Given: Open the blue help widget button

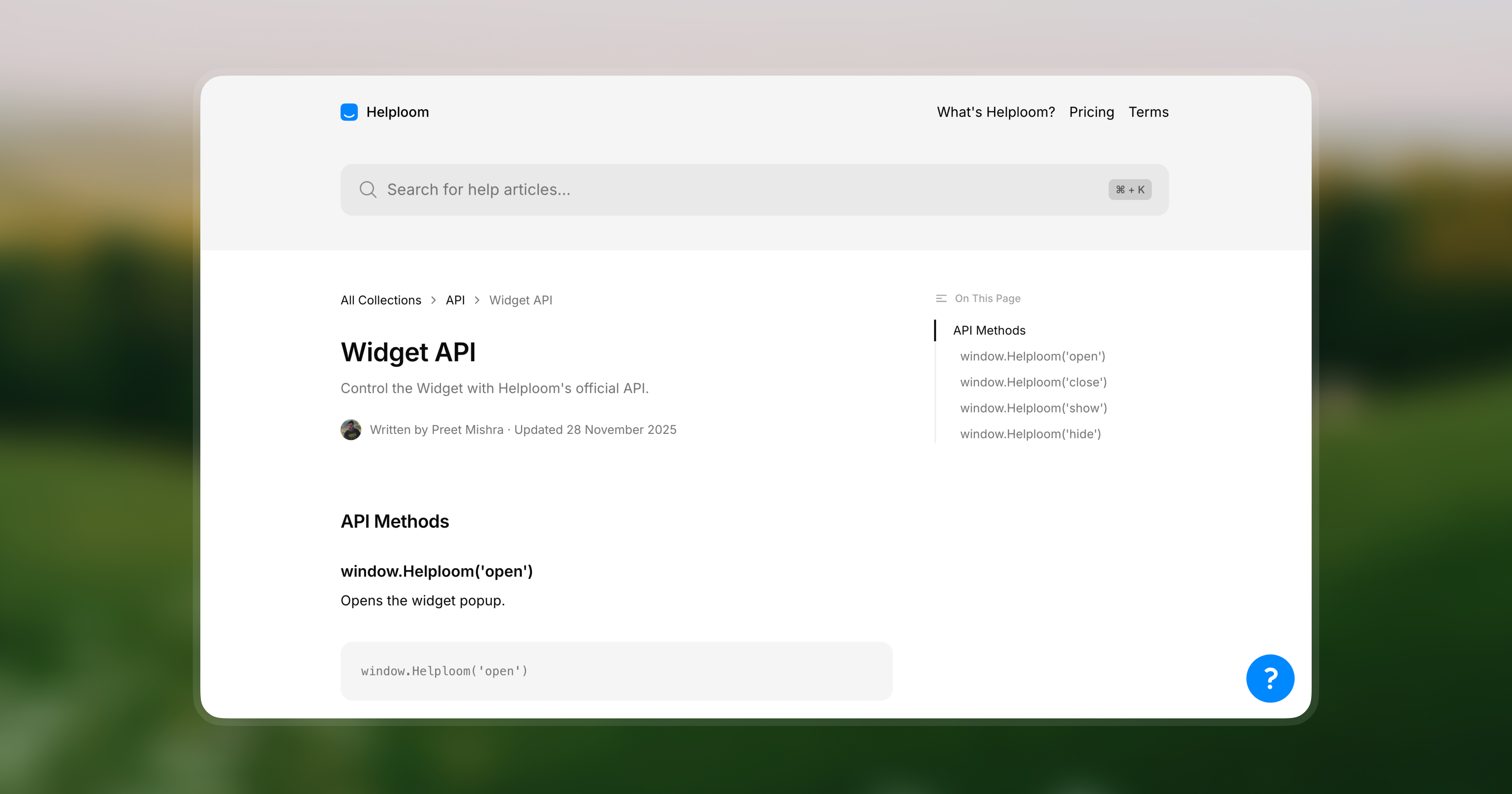Looking at the screenshot, I should point(1269,678).
